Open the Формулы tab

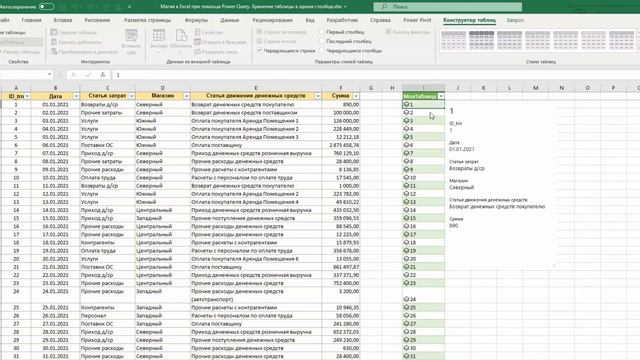196,20
